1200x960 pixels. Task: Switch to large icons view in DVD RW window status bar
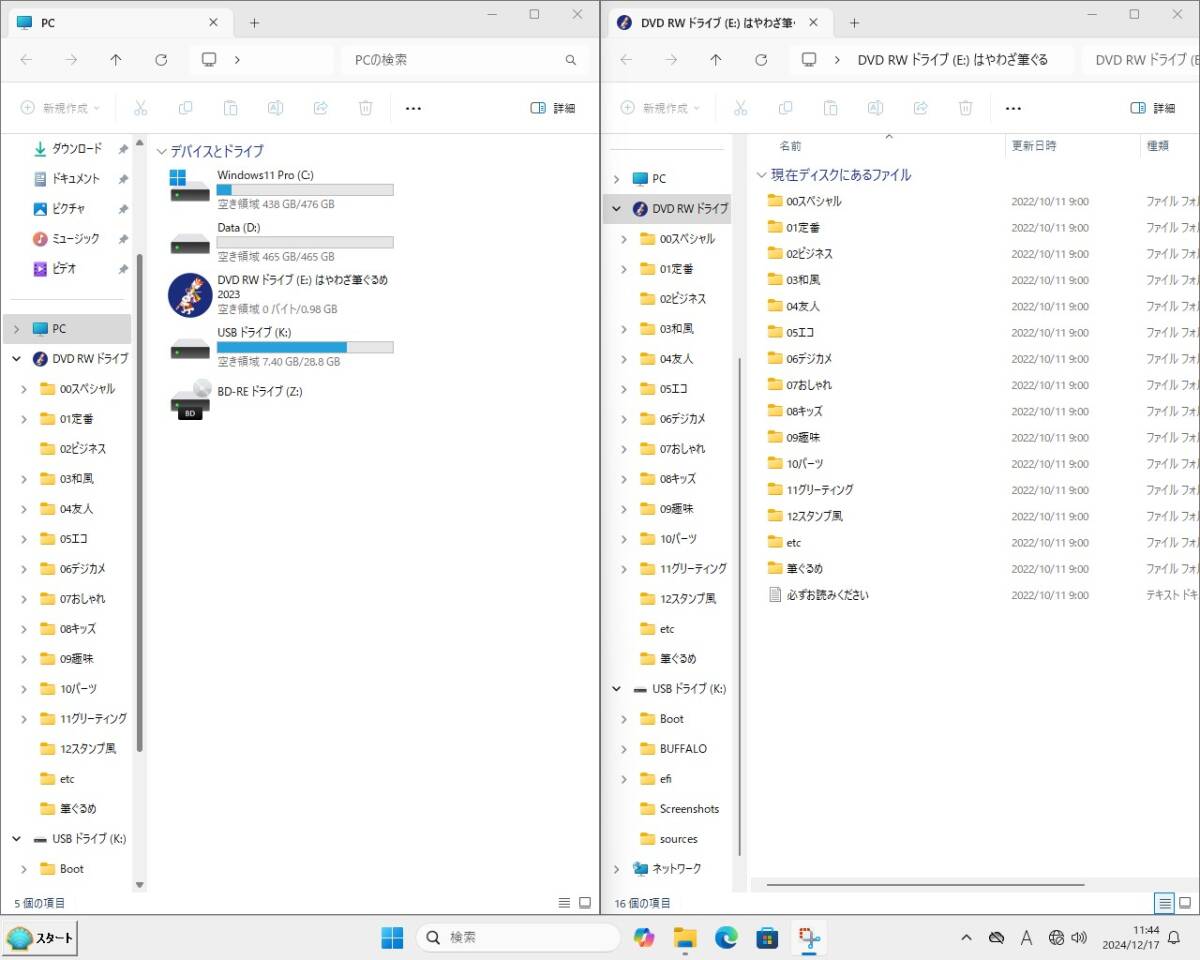click(1185, 903)
